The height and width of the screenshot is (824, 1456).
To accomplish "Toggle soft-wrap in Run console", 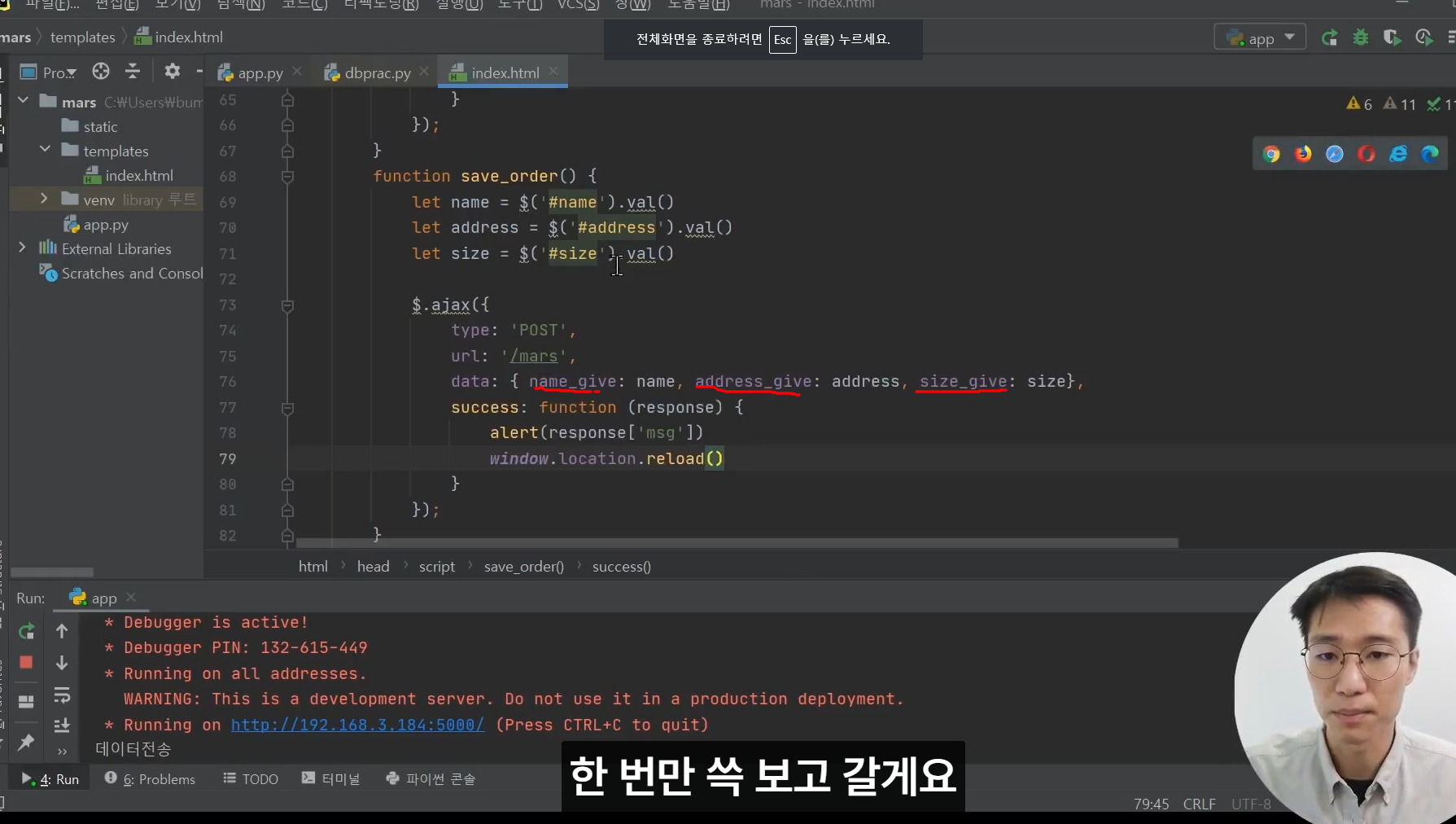I will [x=62, y=695].
